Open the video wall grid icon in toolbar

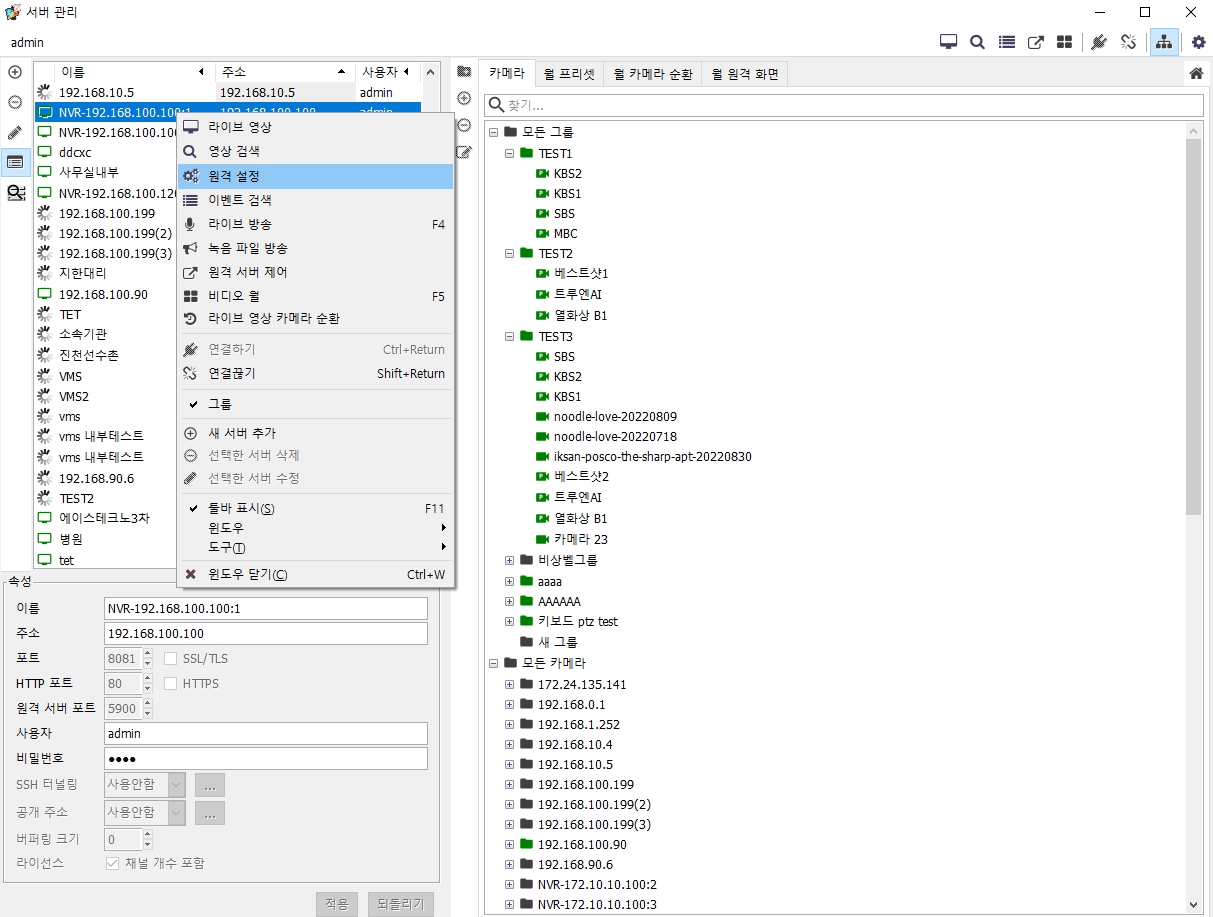click(1065, 42)
